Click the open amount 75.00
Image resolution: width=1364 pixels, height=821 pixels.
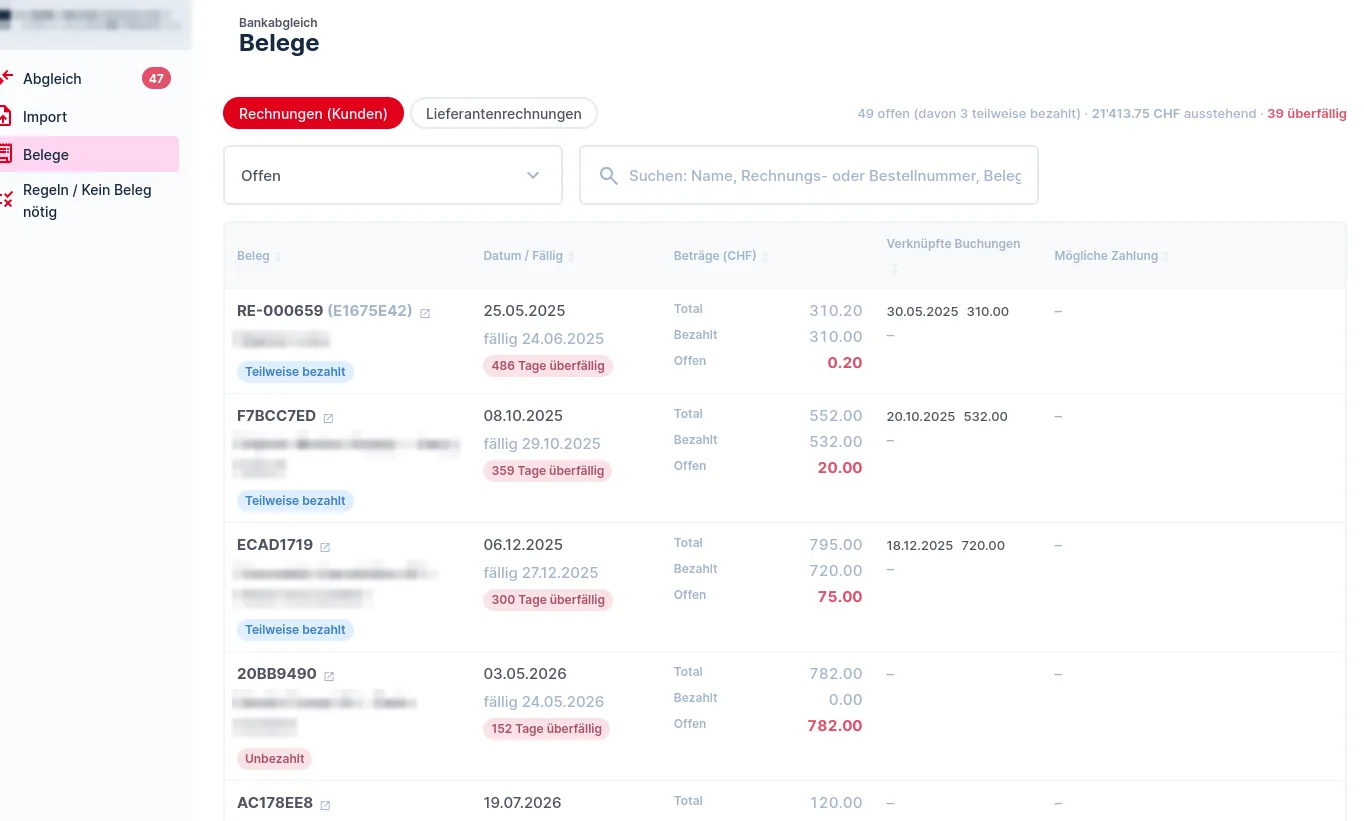click(839, 597)
